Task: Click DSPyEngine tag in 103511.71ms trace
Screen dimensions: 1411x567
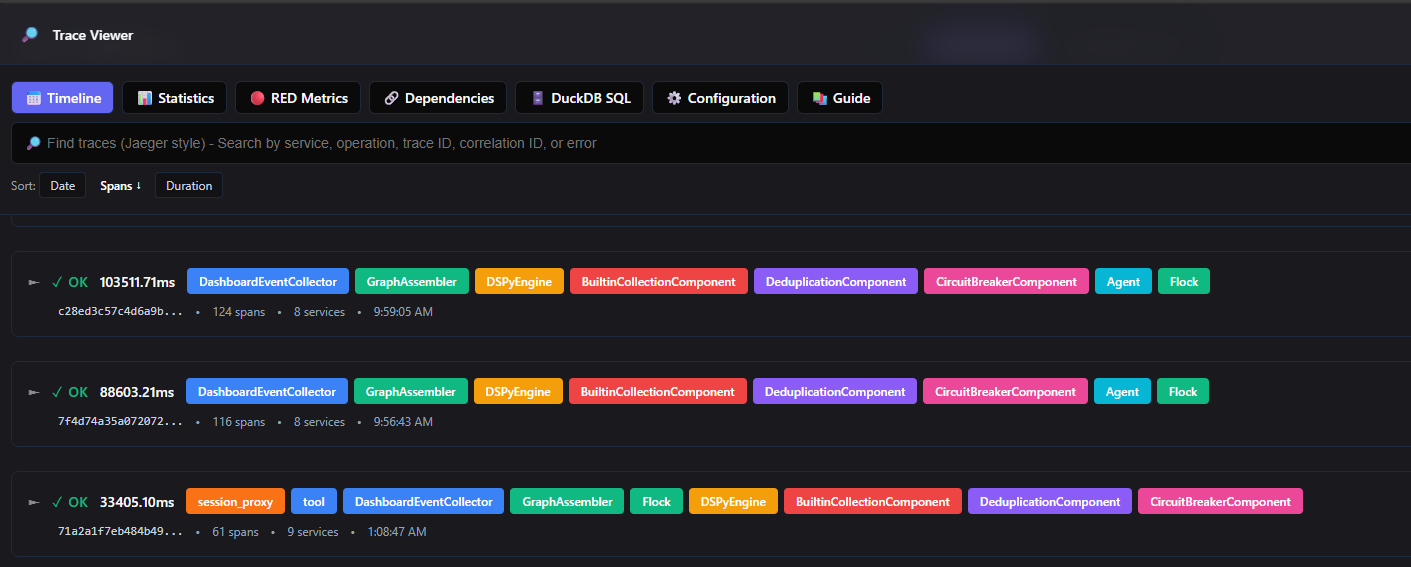Action: tap(519, 282)
